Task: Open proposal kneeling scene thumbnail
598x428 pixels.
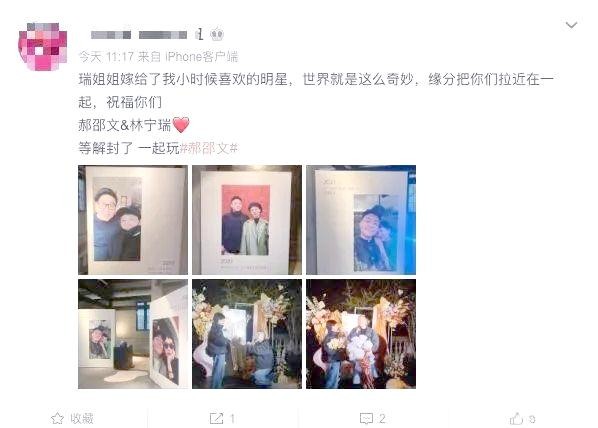Action: [x=247, y=334]
